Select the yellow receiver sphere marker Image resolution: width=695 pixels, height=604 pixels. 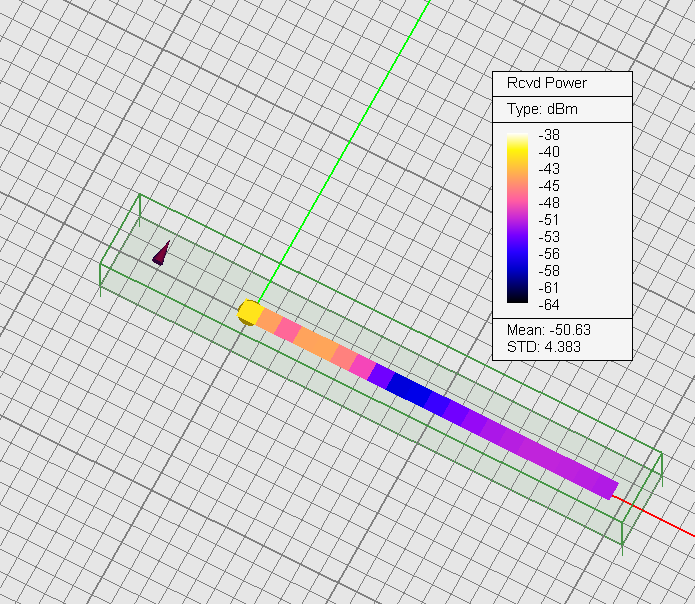click(249, 312)
